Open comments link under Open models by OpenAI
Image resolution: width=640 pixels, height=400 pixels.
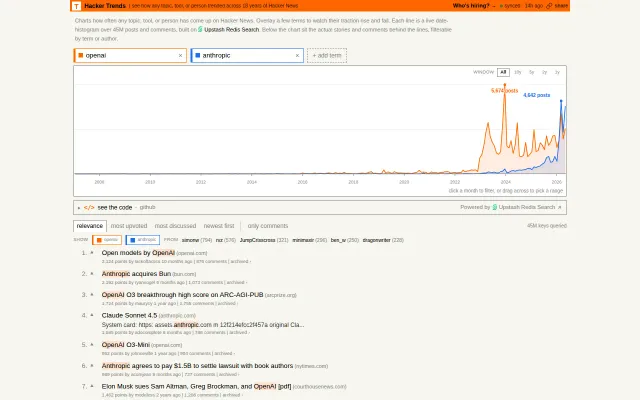click(x=211, y=261)
